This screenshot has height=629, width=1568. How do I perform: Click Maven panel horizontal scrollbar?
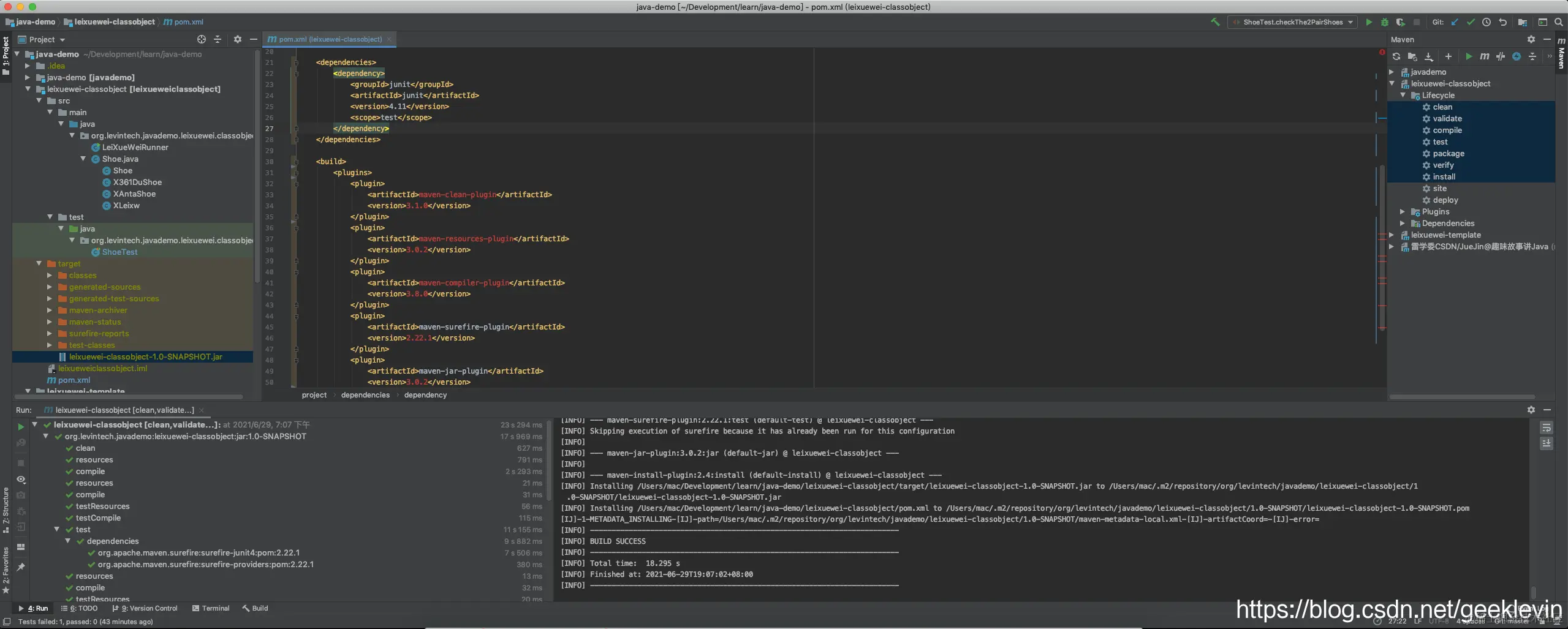[1461, 397]
